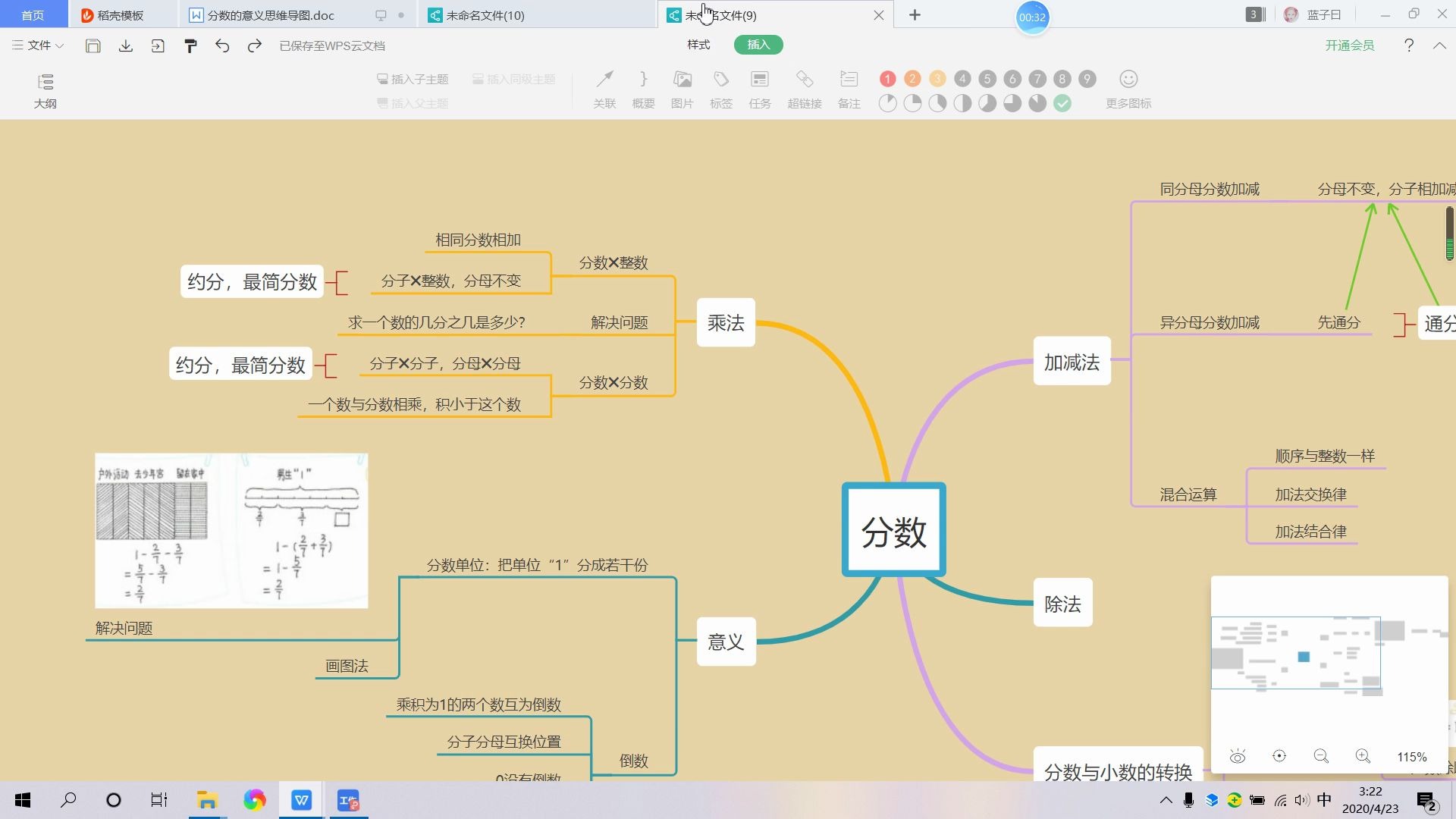Add a note (备注)
This screenshot has height=819, width=1456.
click(849, 90)
